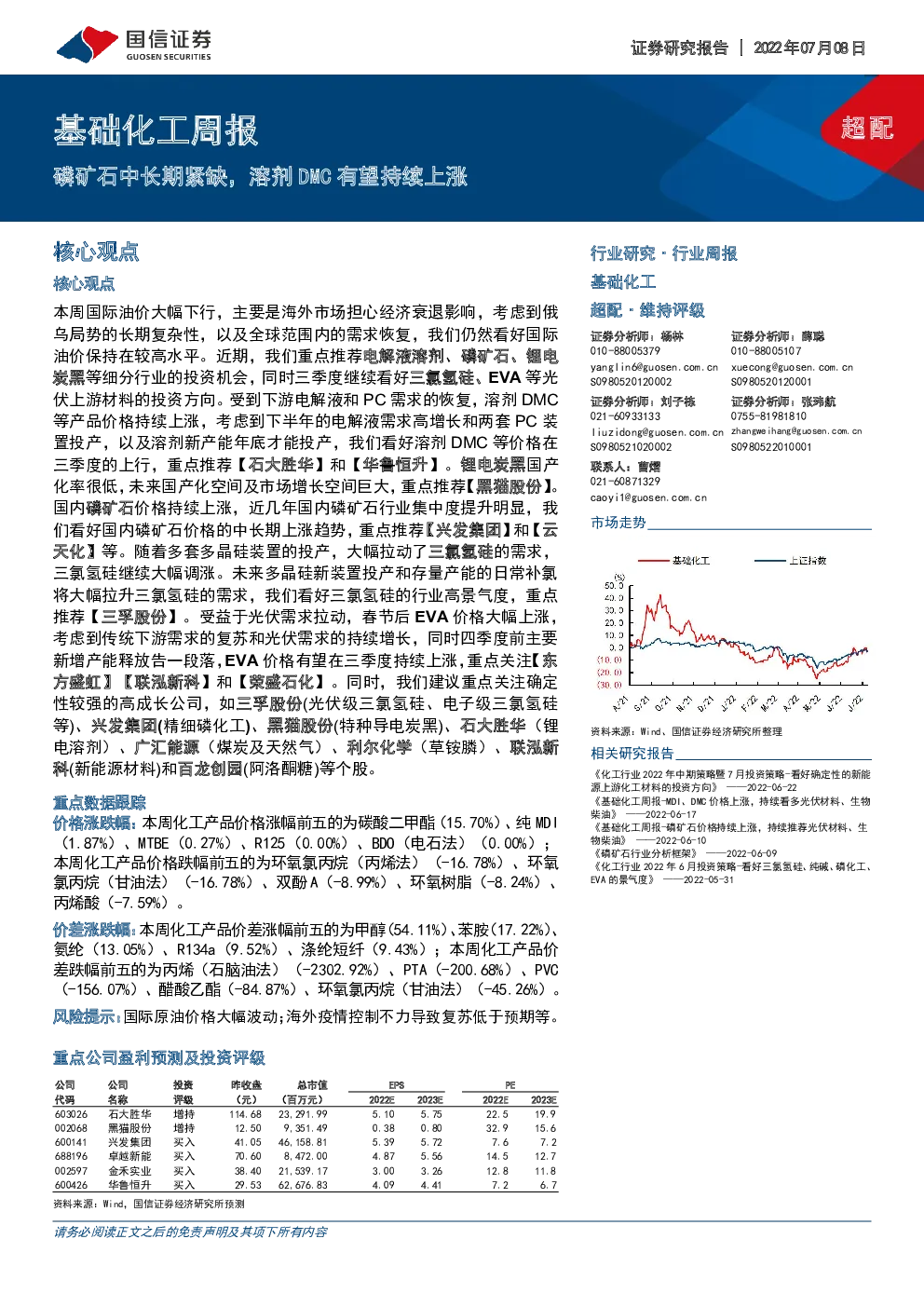Click the '重点数据跟踪' heading
This screenshot has width=924, height=1307.
pyautogui.click(x=100, y=802)
